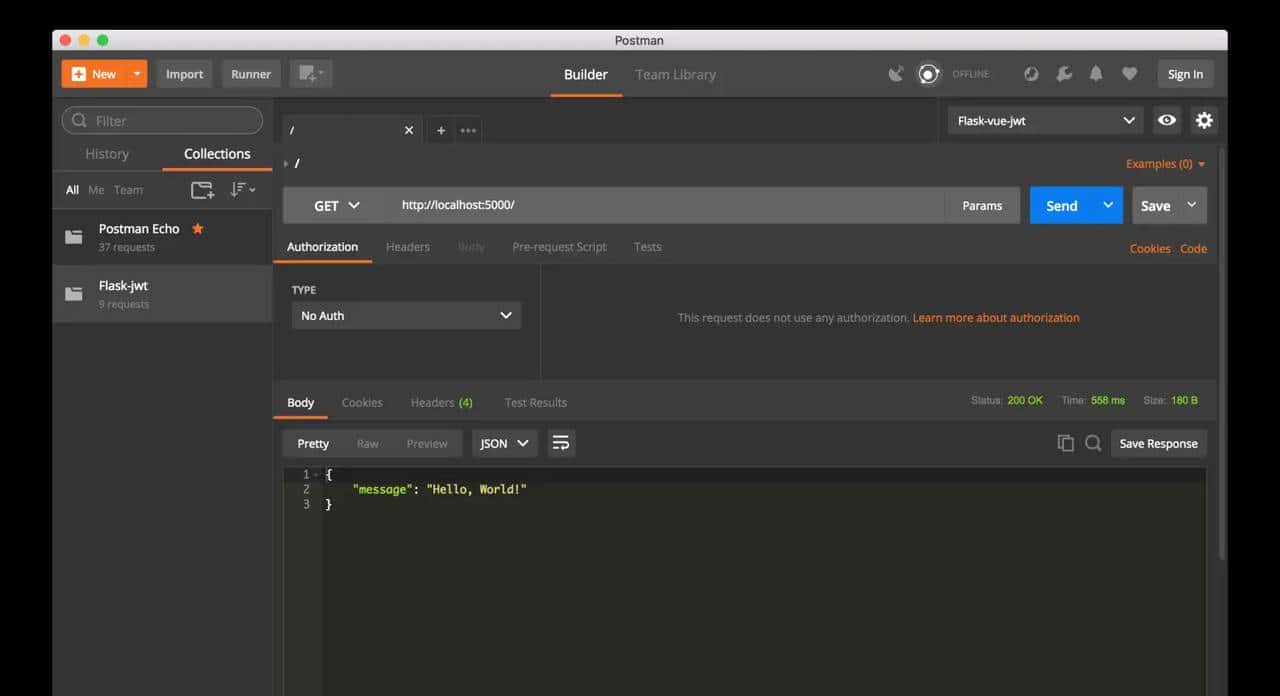Search the response with magnifier icon
Screen dimensions: 1280x696
coord(1093,443)
